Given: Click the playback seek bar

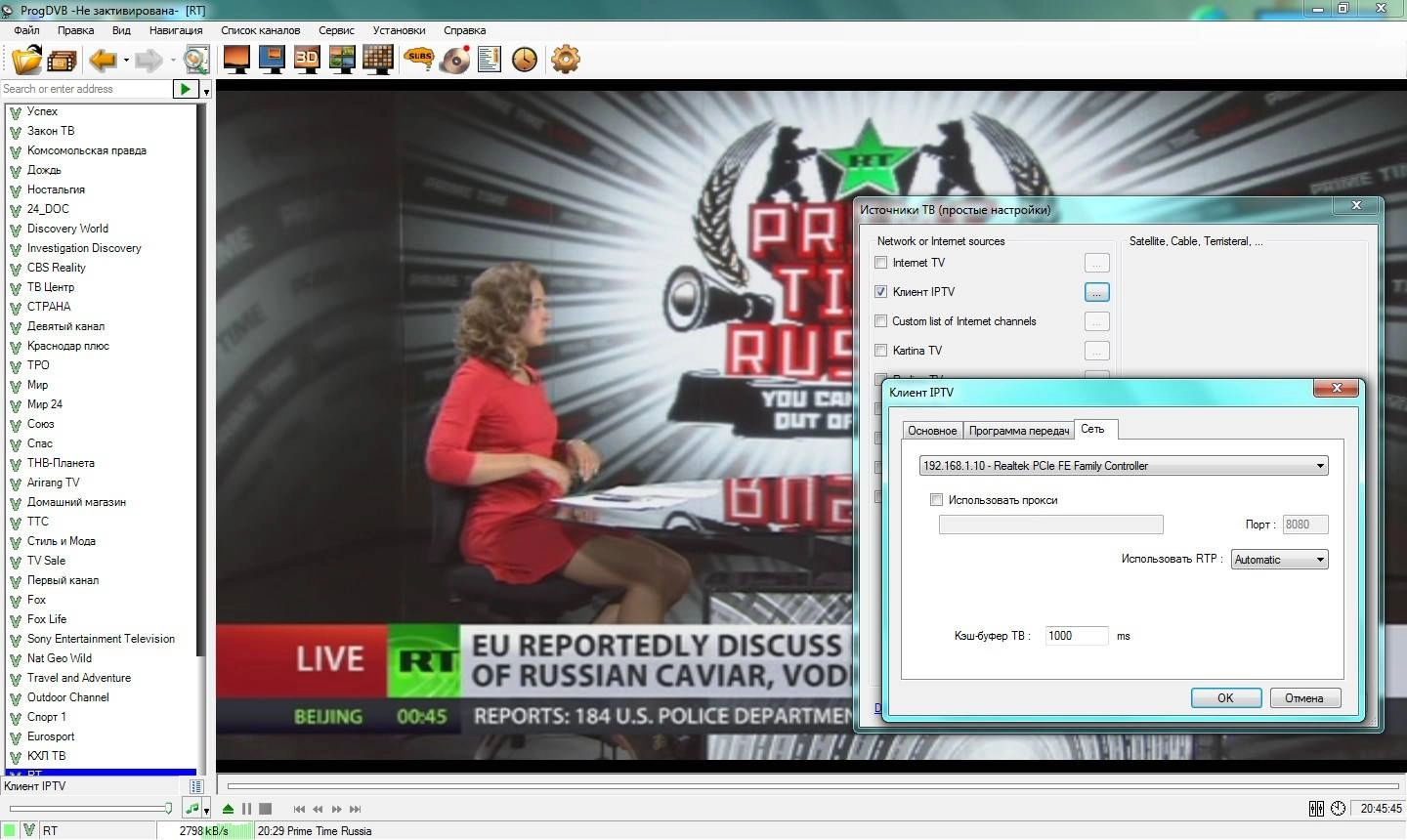Looking at the screenshot, I should [813, 785].
